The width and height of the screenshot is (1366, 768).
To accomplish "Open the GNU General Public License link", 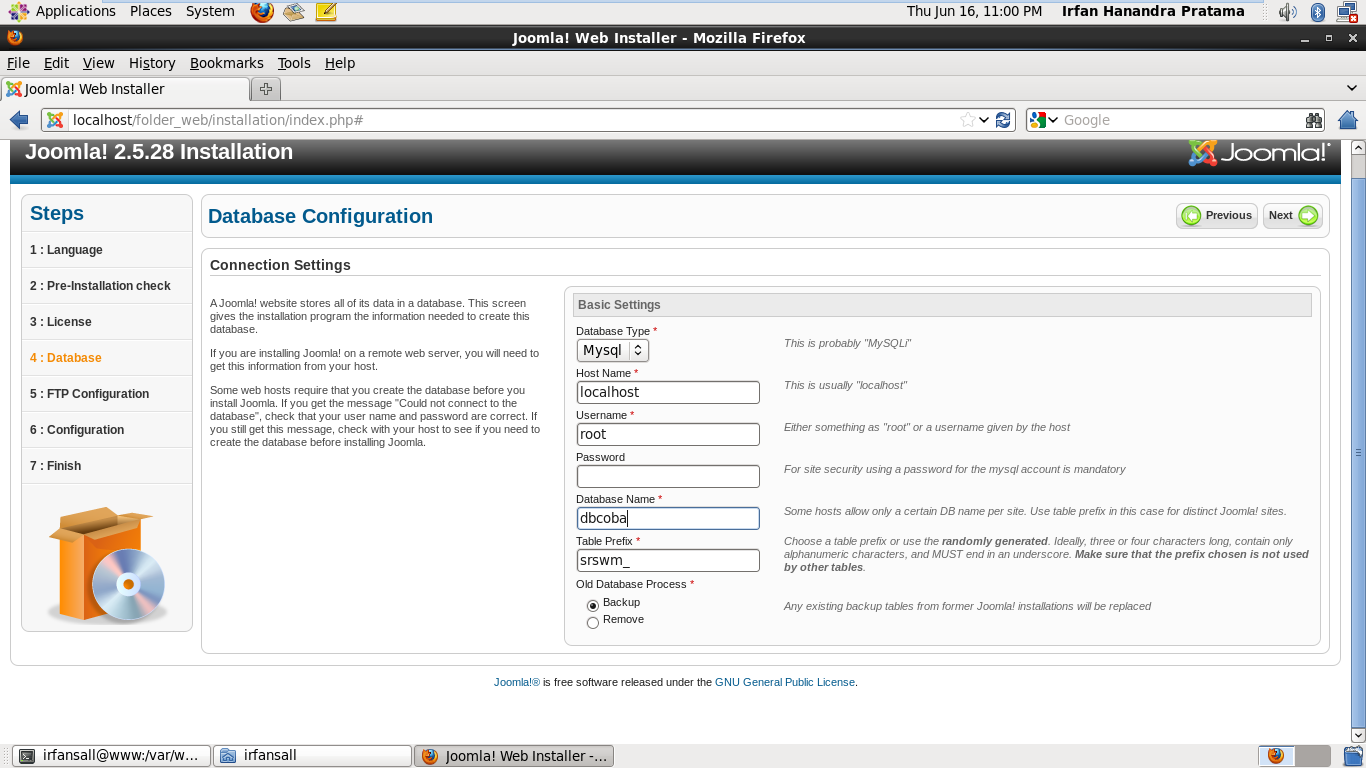I will (785, 682).
